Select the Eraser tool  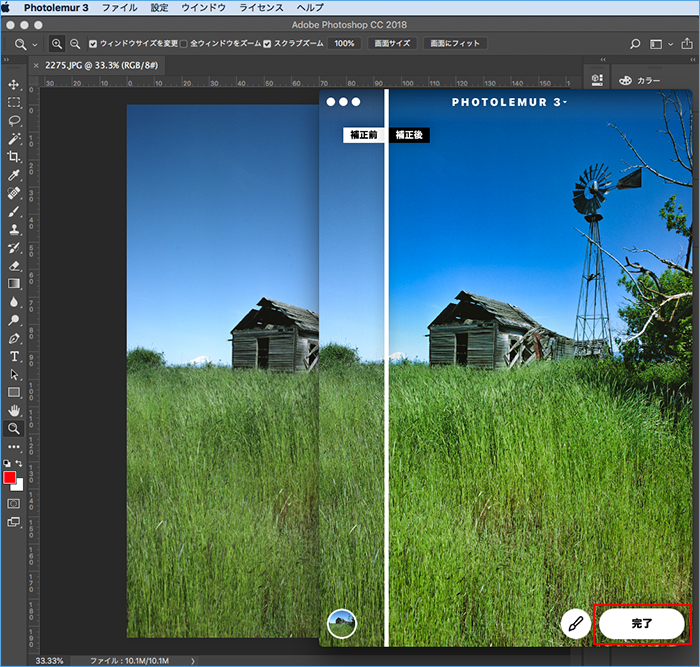pos(14,266)
